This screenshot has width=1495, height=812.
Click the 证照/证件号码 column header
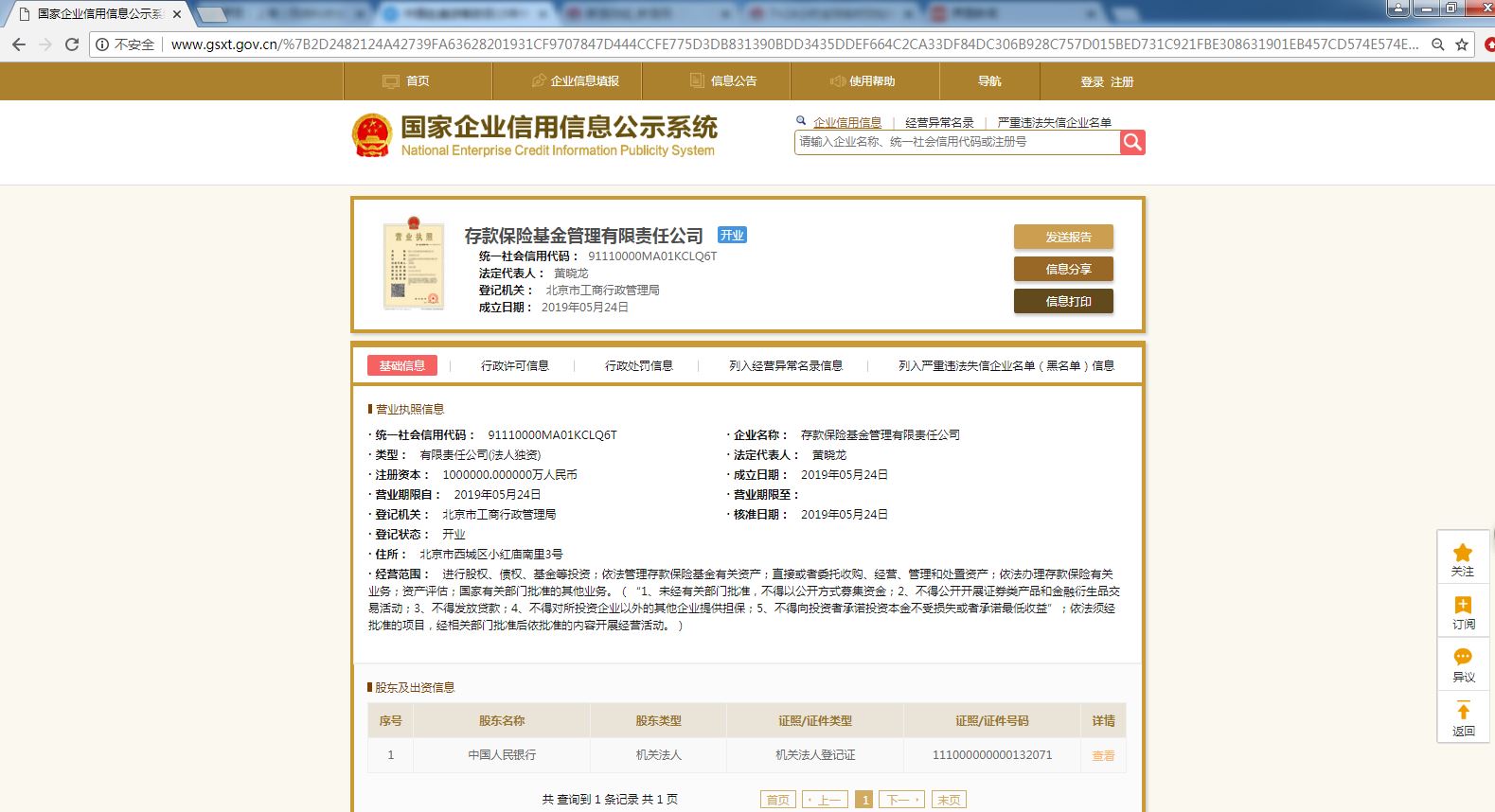992,721
